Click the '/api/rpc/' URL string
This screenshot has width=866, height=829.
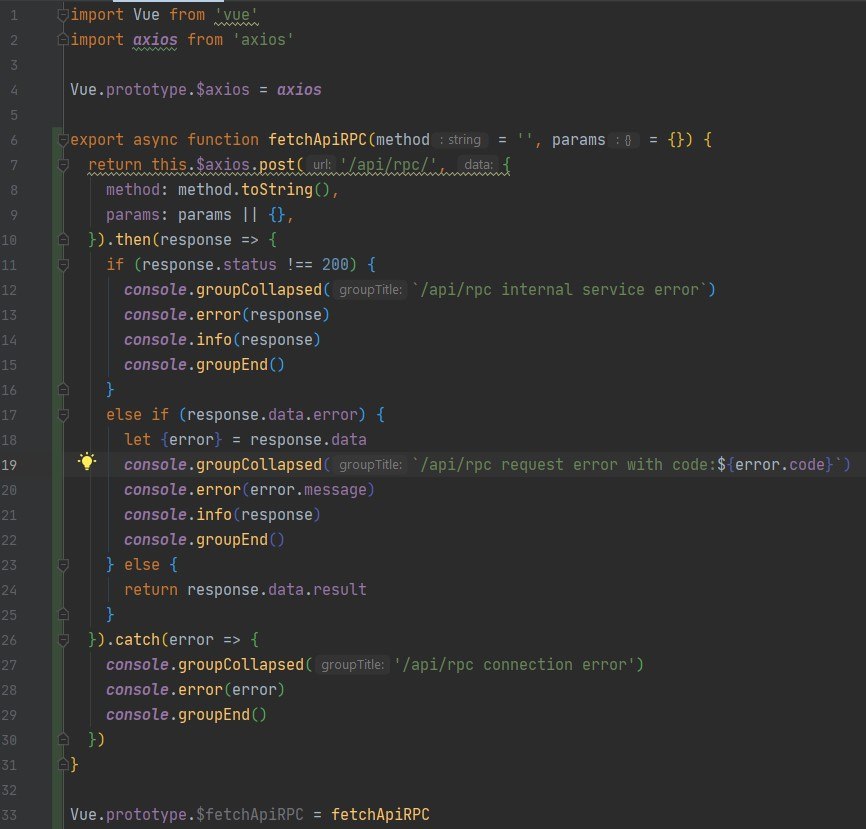[x=388, y=165]
